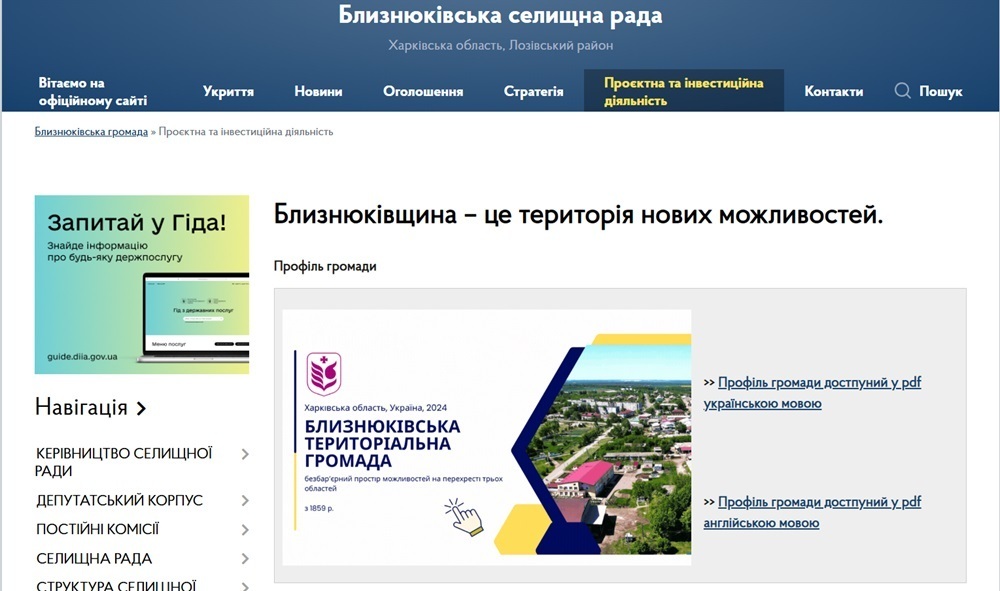Select Керівництво селищної ради navigation item
The width and height of the screenshot is (1000, 591).
tap(124, 462)
